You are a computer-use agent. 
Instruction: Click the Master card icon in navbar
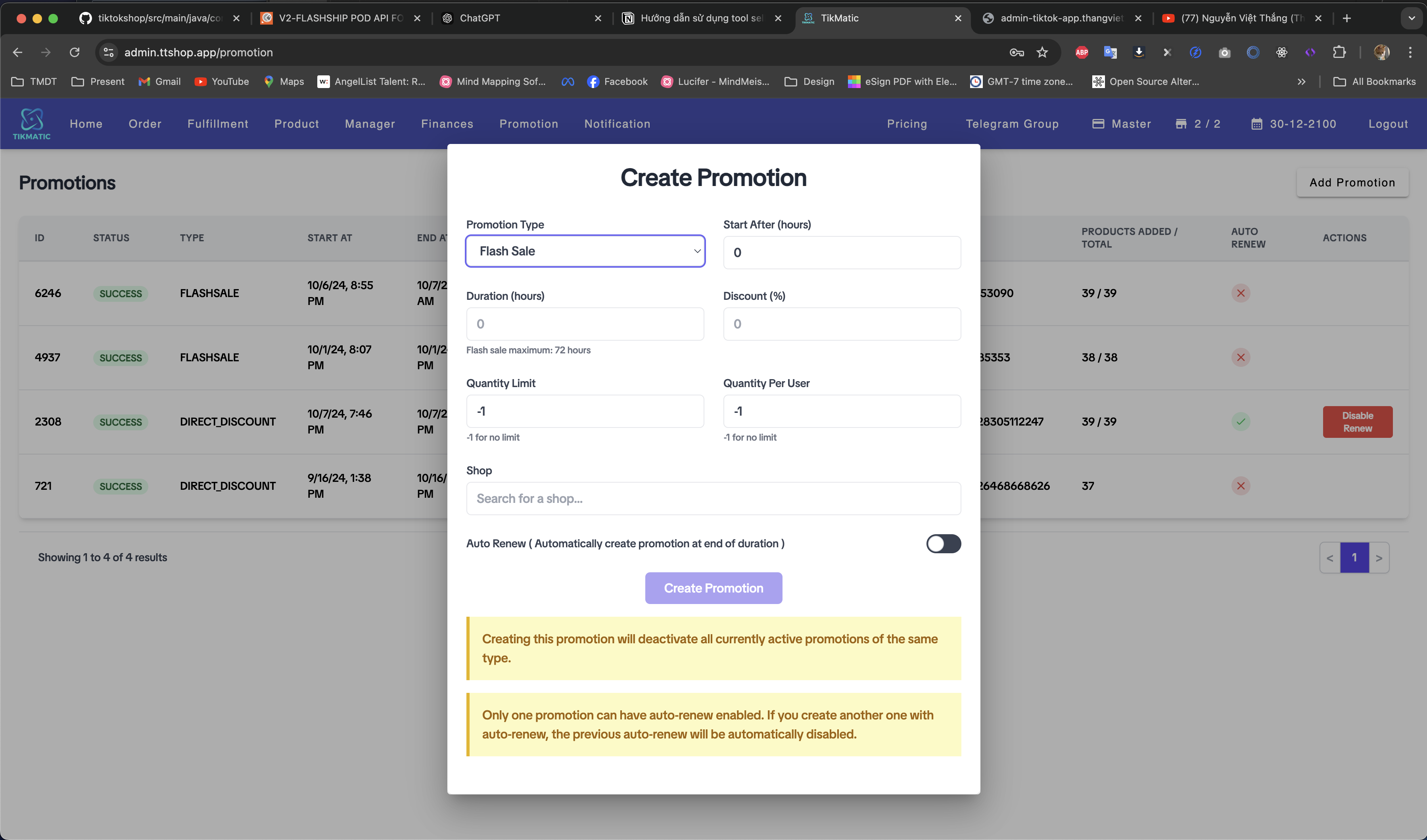pos(1098,123)
